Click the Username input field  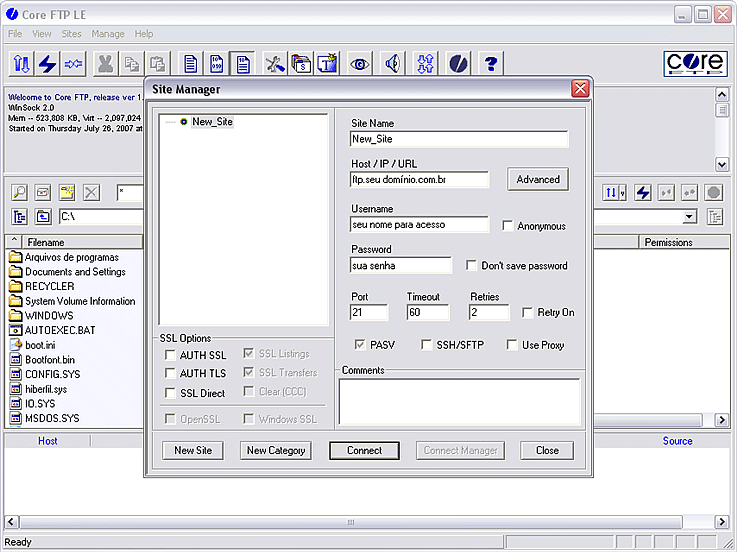[420, 225]
